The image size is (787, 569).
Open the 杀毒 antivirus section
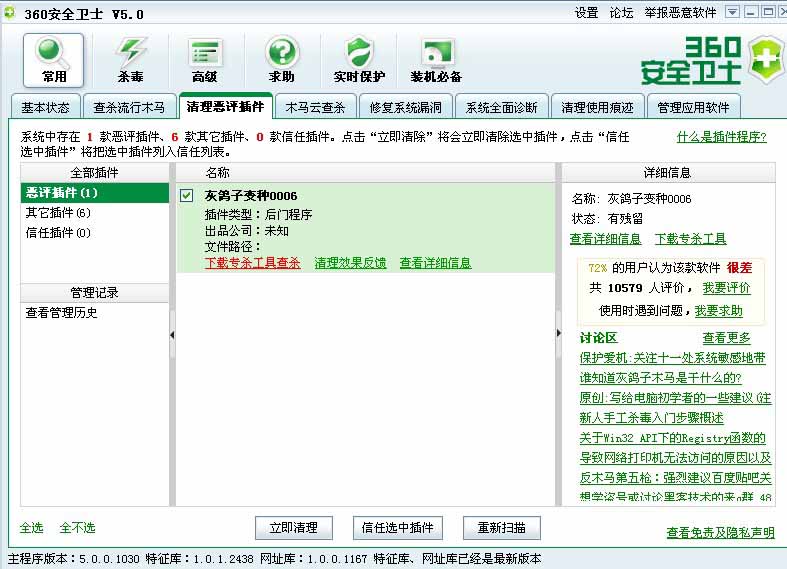pos(130,60)
